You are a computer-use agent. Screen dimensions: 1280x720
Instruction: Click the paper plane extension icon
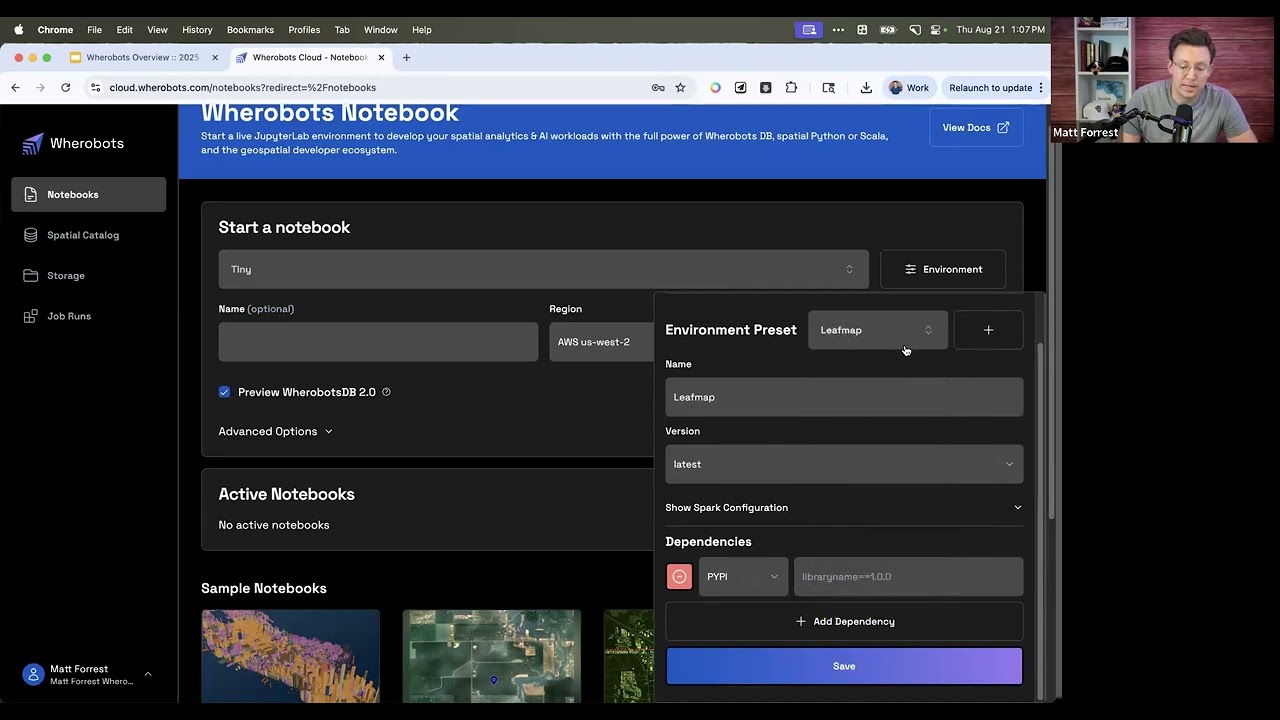[x=740, y=88]
